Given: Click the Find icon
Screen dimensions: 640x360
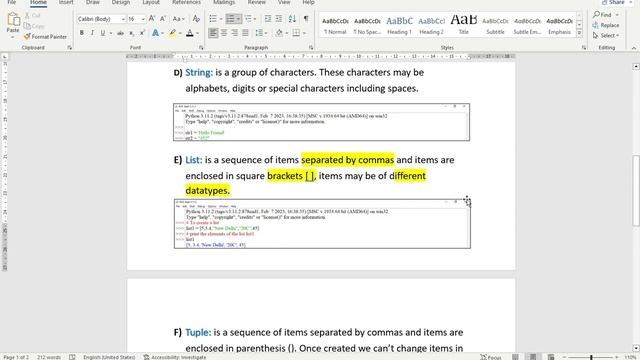Looking at the screenshot, I should [597, 15].
